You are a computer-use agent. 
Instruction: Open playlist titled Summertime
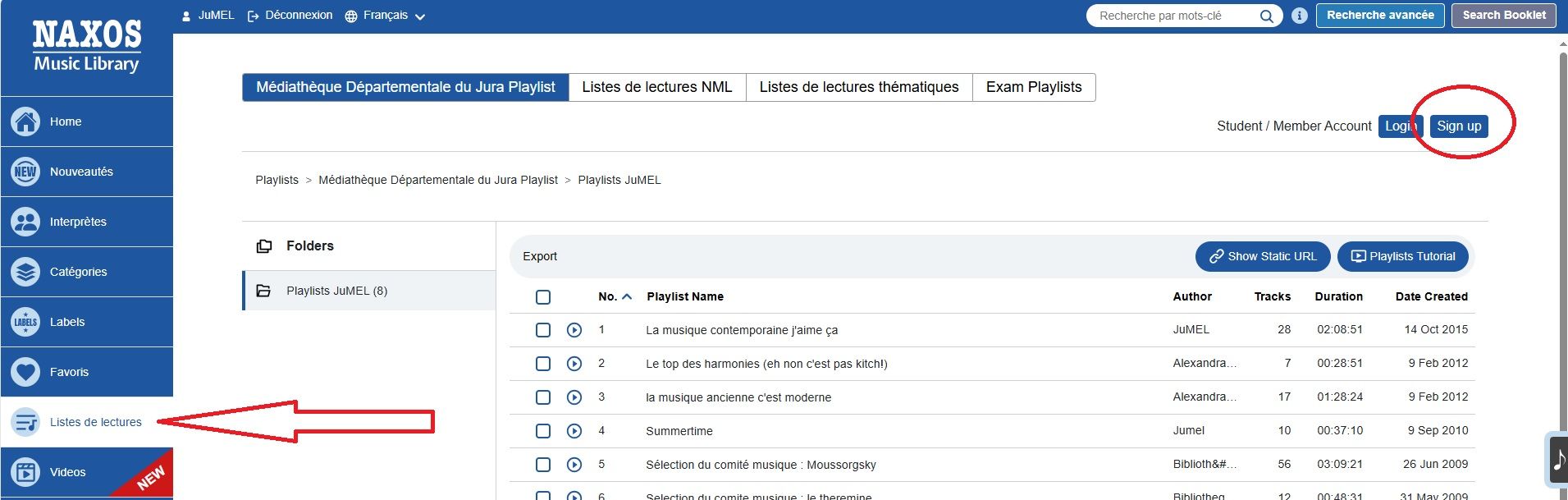point(679,431)
